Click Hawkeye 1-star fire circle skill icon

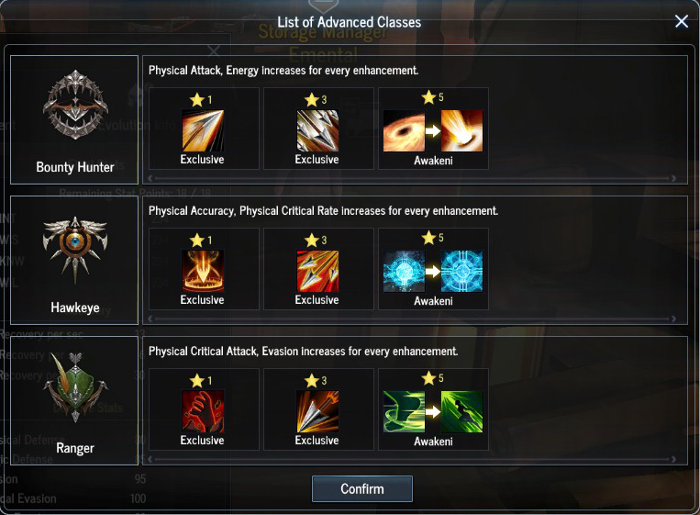click(x=203, y=271)
